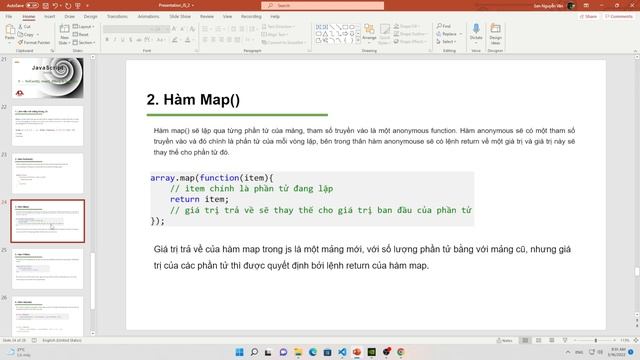Select slide 23 thumbnail
Viewport: 640px width, 360px height.
coord(47,173)
